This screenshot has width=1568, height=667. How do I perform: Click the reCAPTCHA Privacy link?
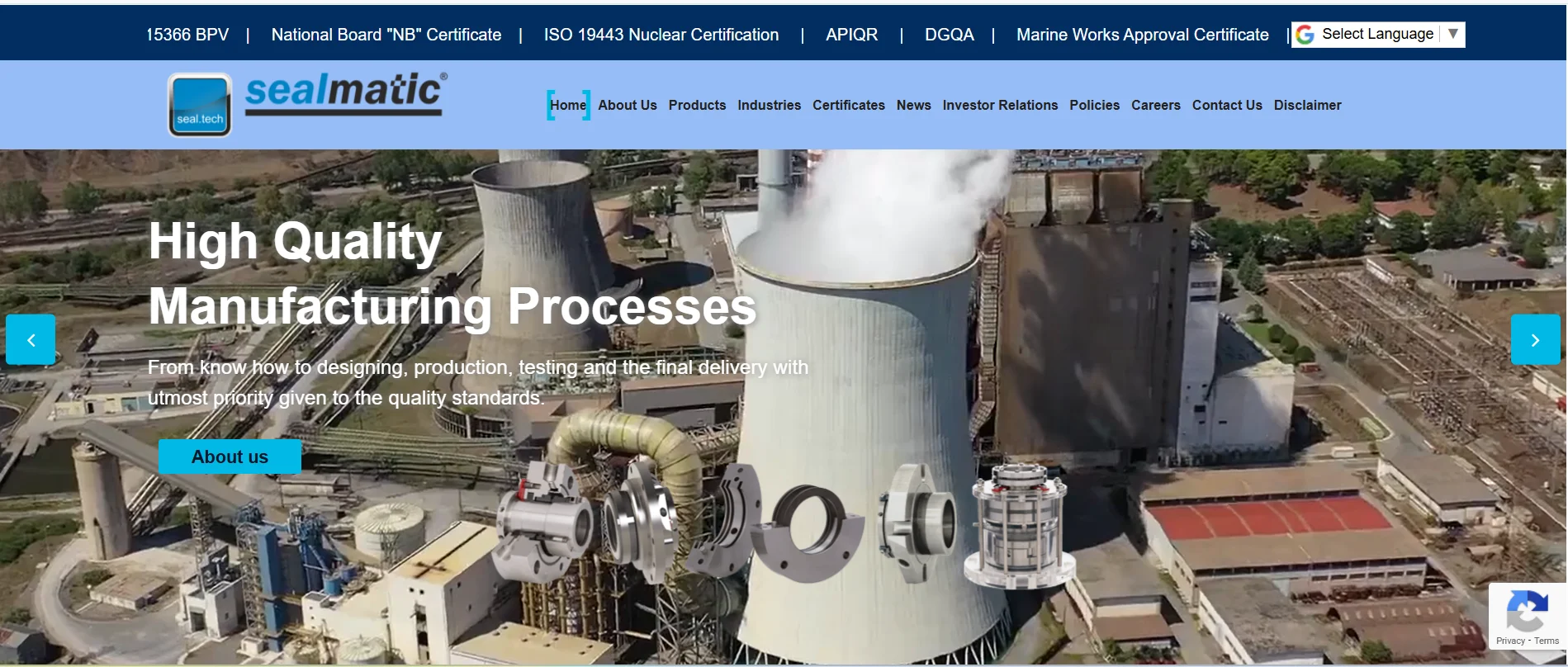point(1510,641)
